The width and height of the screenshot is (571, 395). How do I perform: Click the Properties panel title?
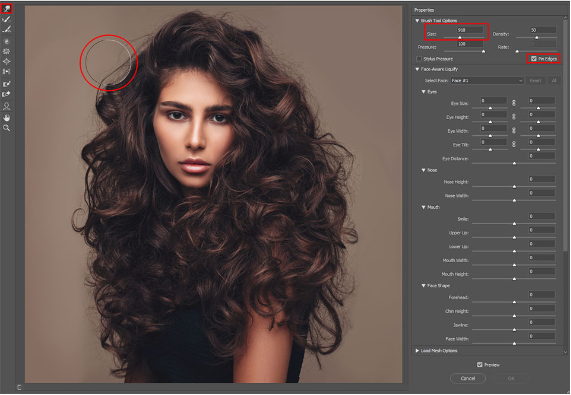pos(424,10)
